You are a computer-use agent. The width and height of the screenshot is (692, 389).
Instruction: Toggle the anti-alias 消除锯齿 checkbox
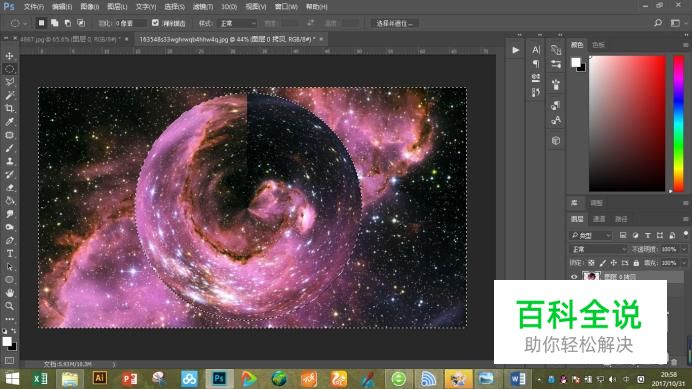point(155,23)
